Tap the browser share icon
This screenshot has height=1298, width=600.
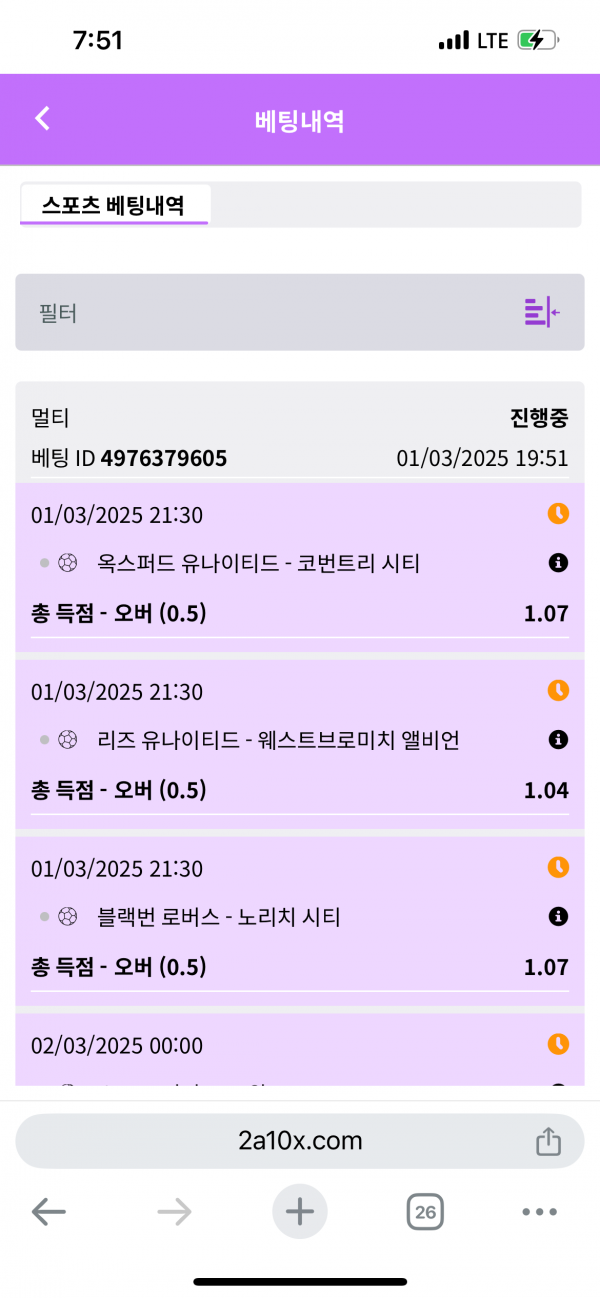pyautogui.click(x=548, y=1141)
